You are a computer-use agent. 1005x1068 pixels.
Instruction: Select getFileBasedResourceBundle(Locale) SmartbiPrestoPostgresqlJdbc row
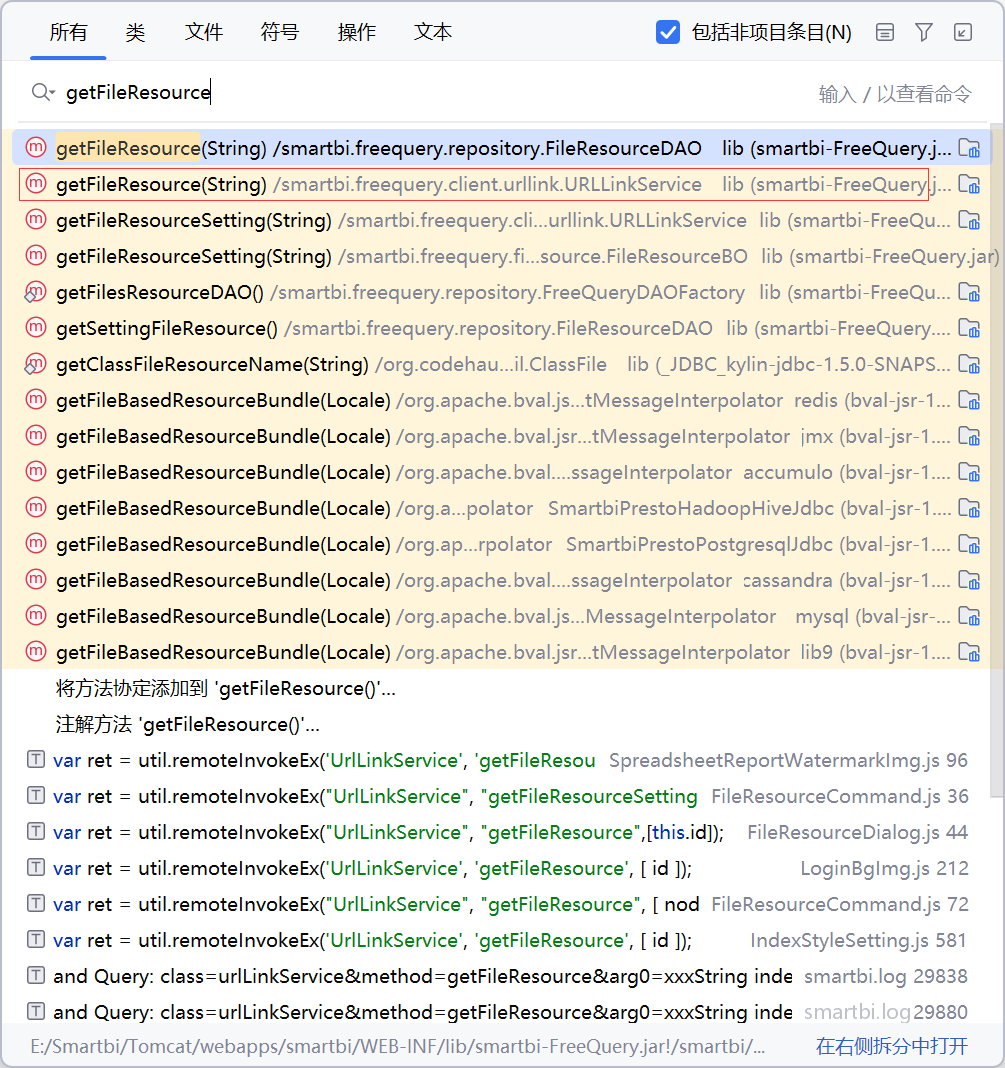coord(500,544)
